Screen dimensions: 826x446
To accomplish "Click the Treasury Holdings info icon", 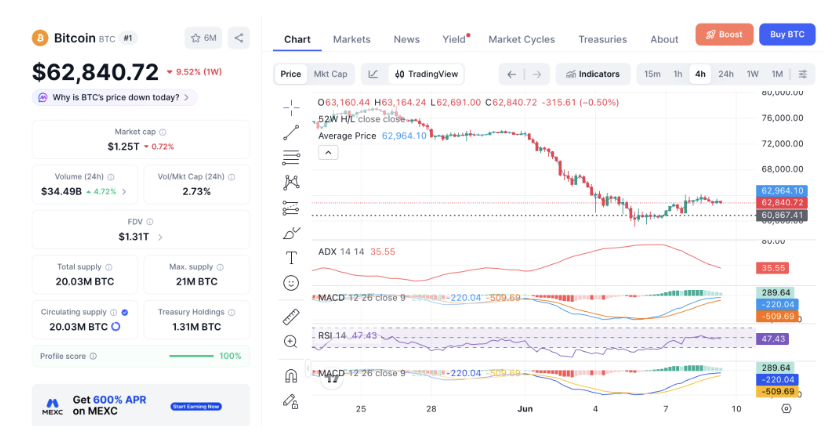I will point(232,312).
